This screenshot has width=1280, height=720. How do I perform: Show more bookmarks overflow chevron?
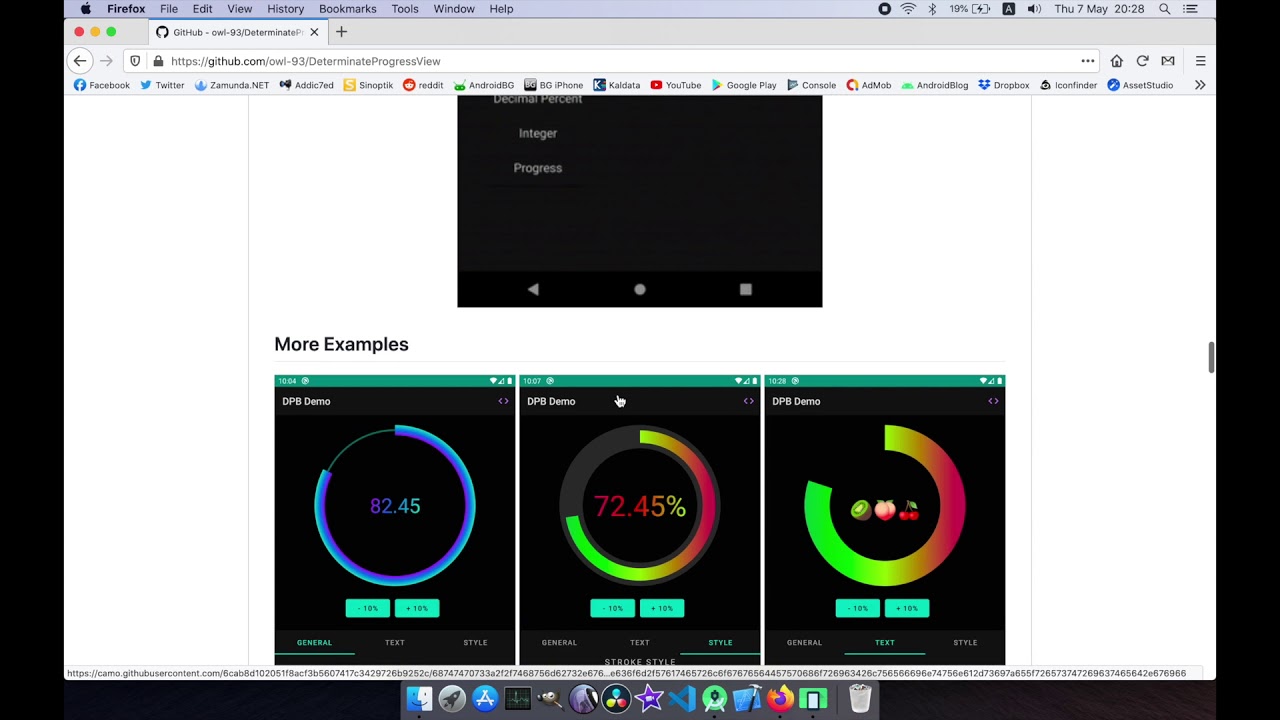point(1200,85)
